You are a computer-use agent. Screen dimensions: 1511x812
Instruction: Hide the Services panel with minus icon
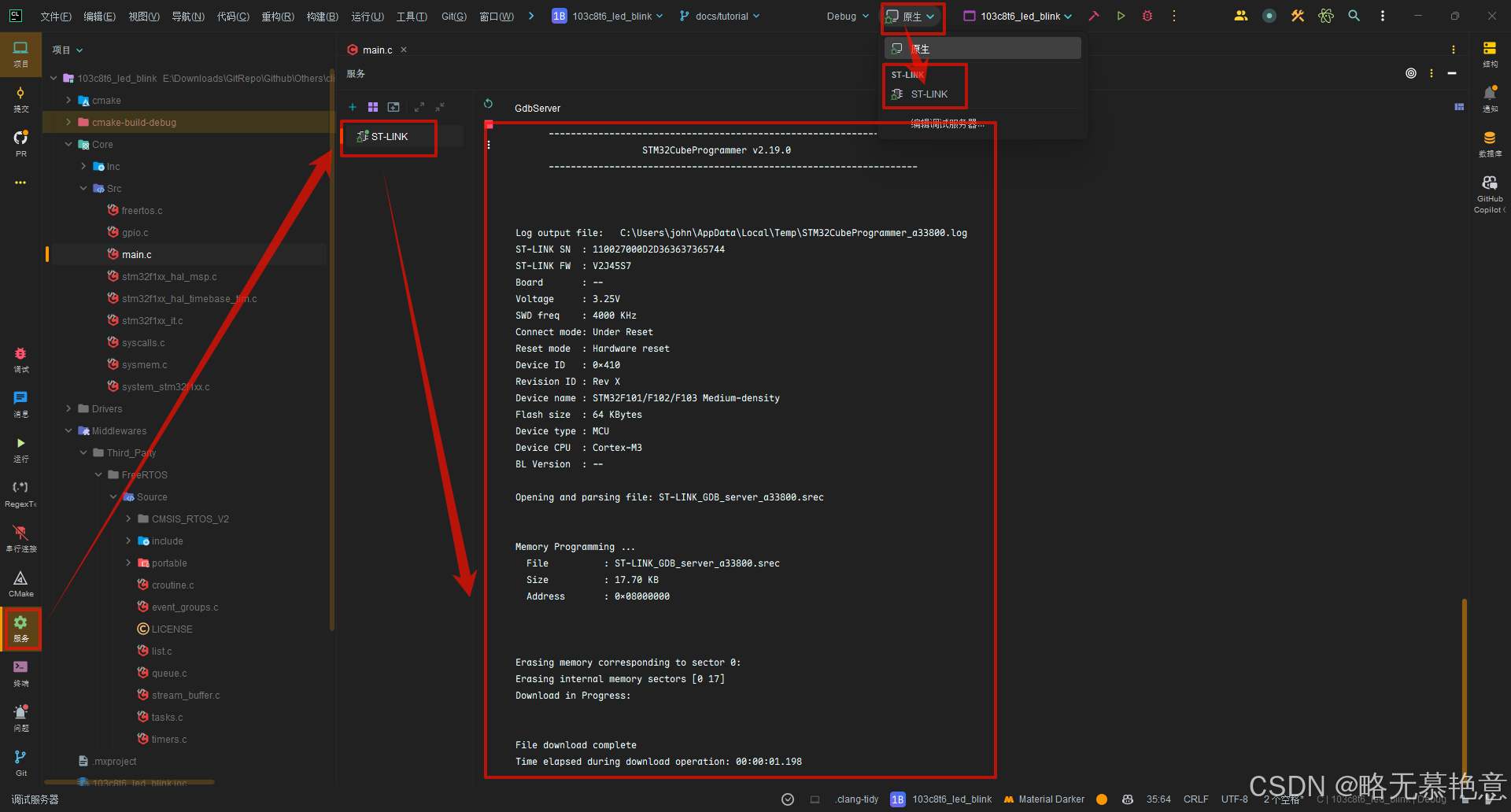[1452, 73]
